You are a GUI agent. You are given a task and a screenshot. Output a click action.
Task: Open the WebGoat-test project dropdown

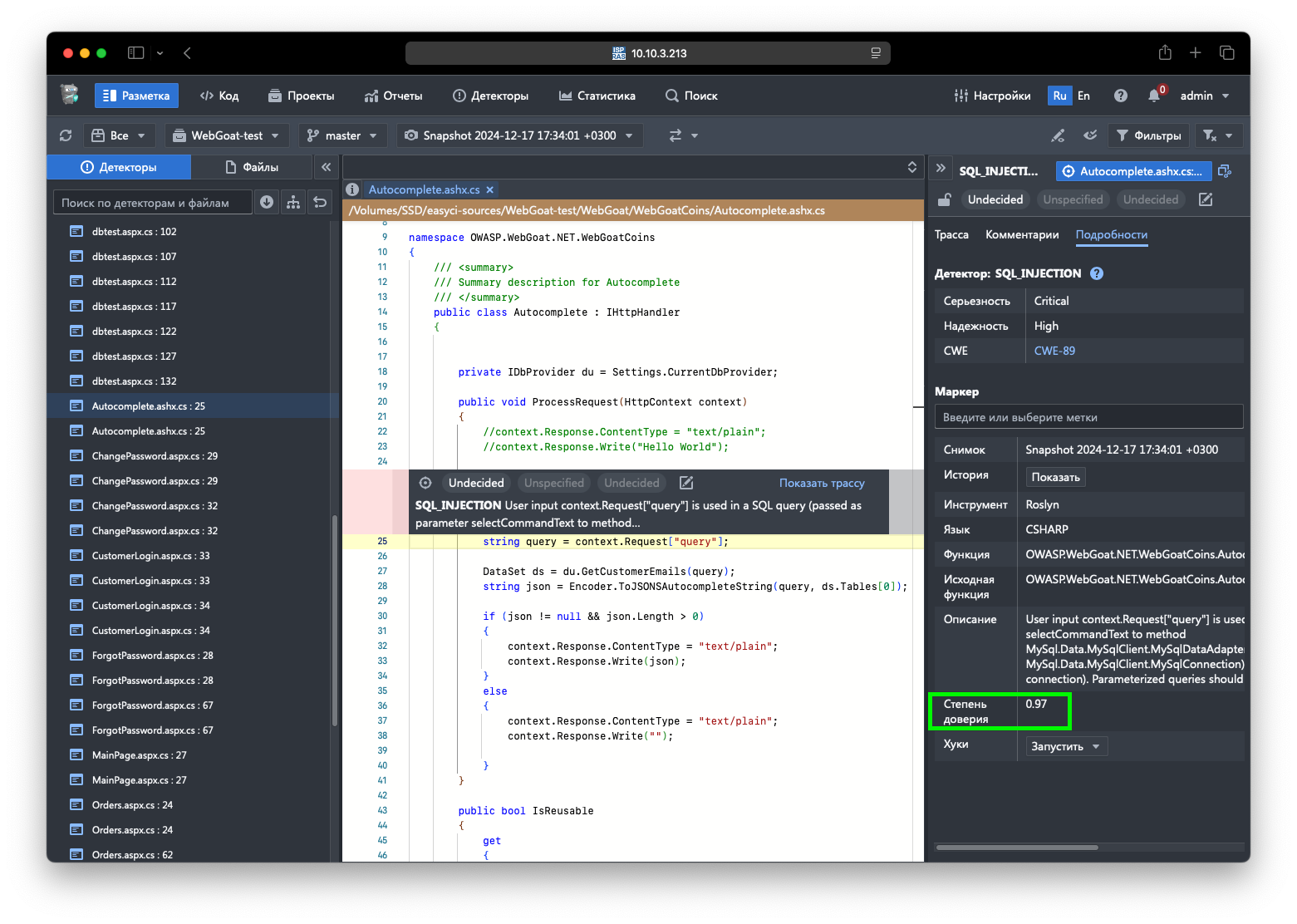tap(227, 135)
